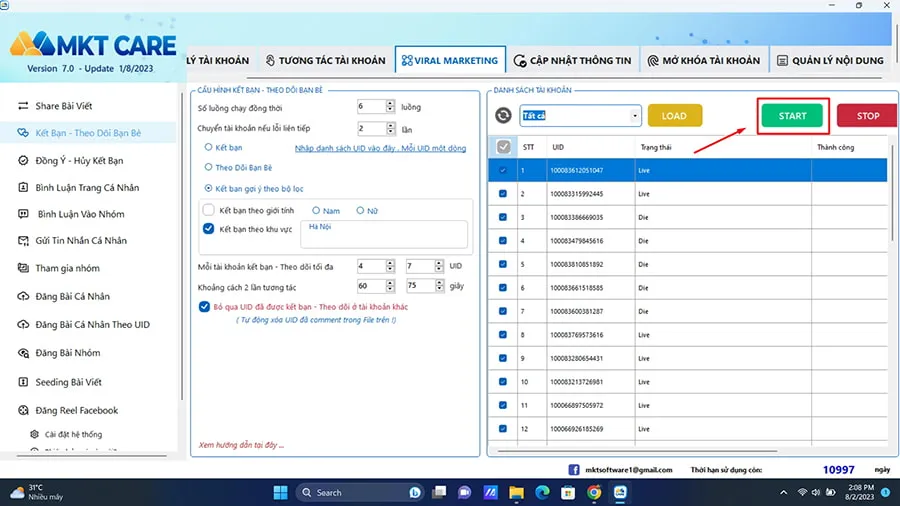Select the Theo Dõi Bạn Bè radio button
The height and width of the screenshot is (506, 900).
coord(208,167)
